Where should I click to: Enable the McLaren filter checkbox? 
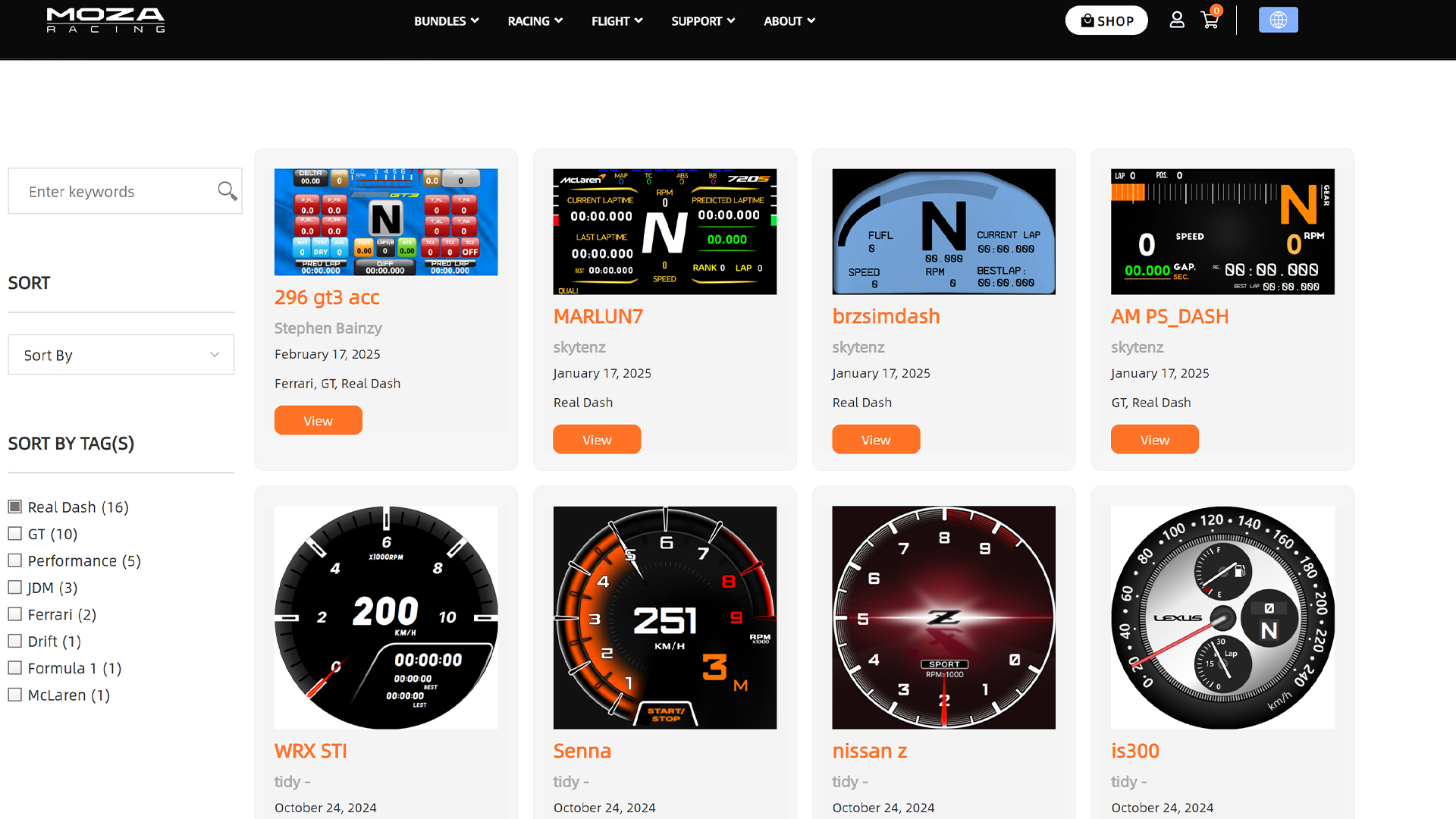(14, 695)
